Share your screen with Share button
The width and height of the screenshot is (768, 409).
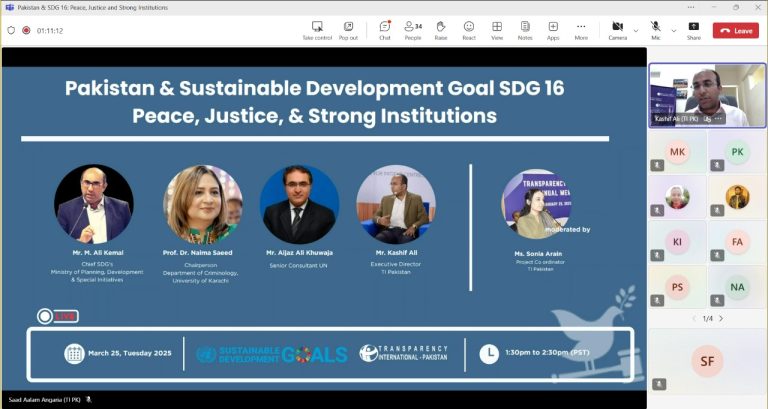pos(693,30)
